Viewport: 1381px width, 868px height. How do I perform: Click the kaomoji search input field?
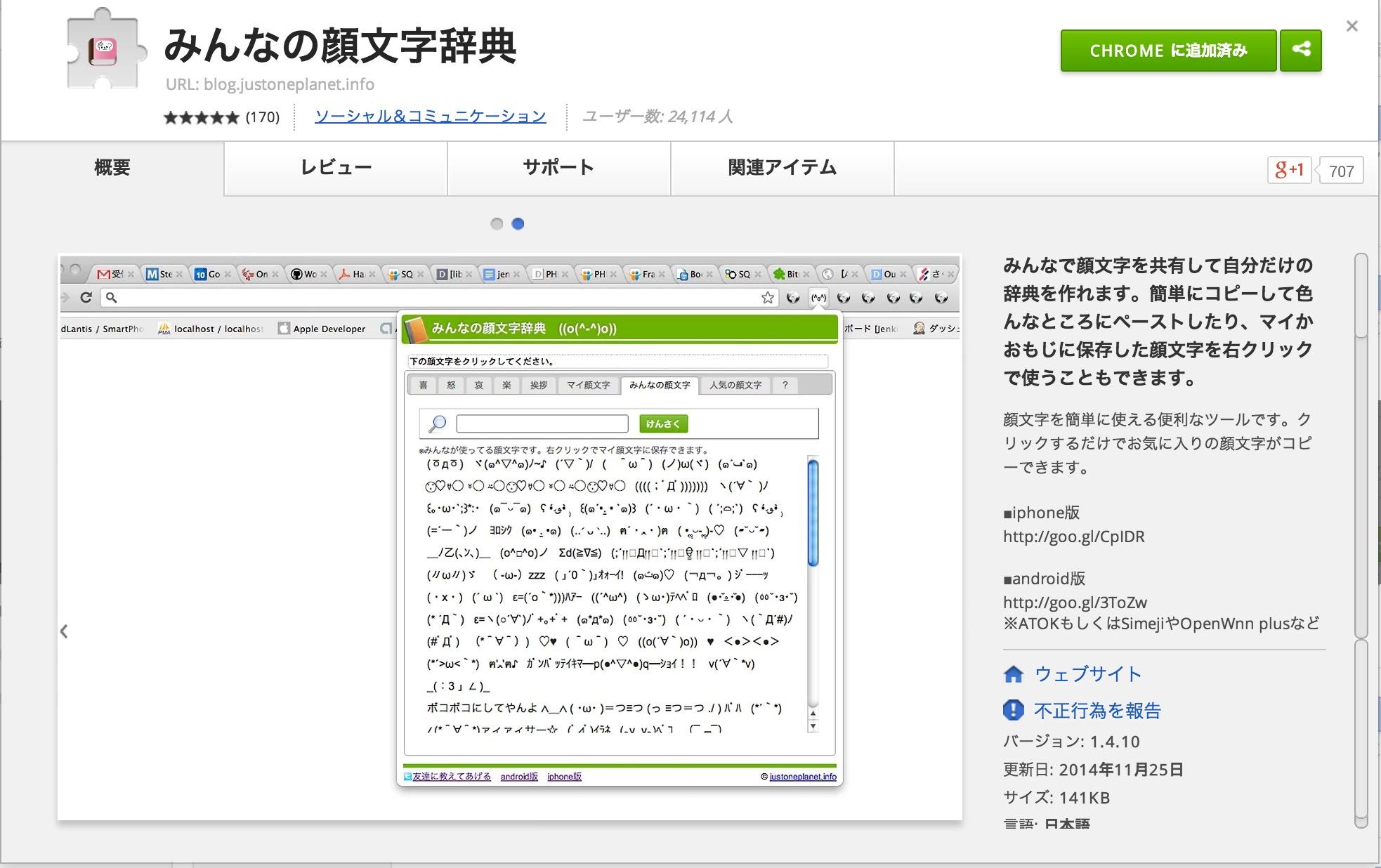click(x=542, y=423)
